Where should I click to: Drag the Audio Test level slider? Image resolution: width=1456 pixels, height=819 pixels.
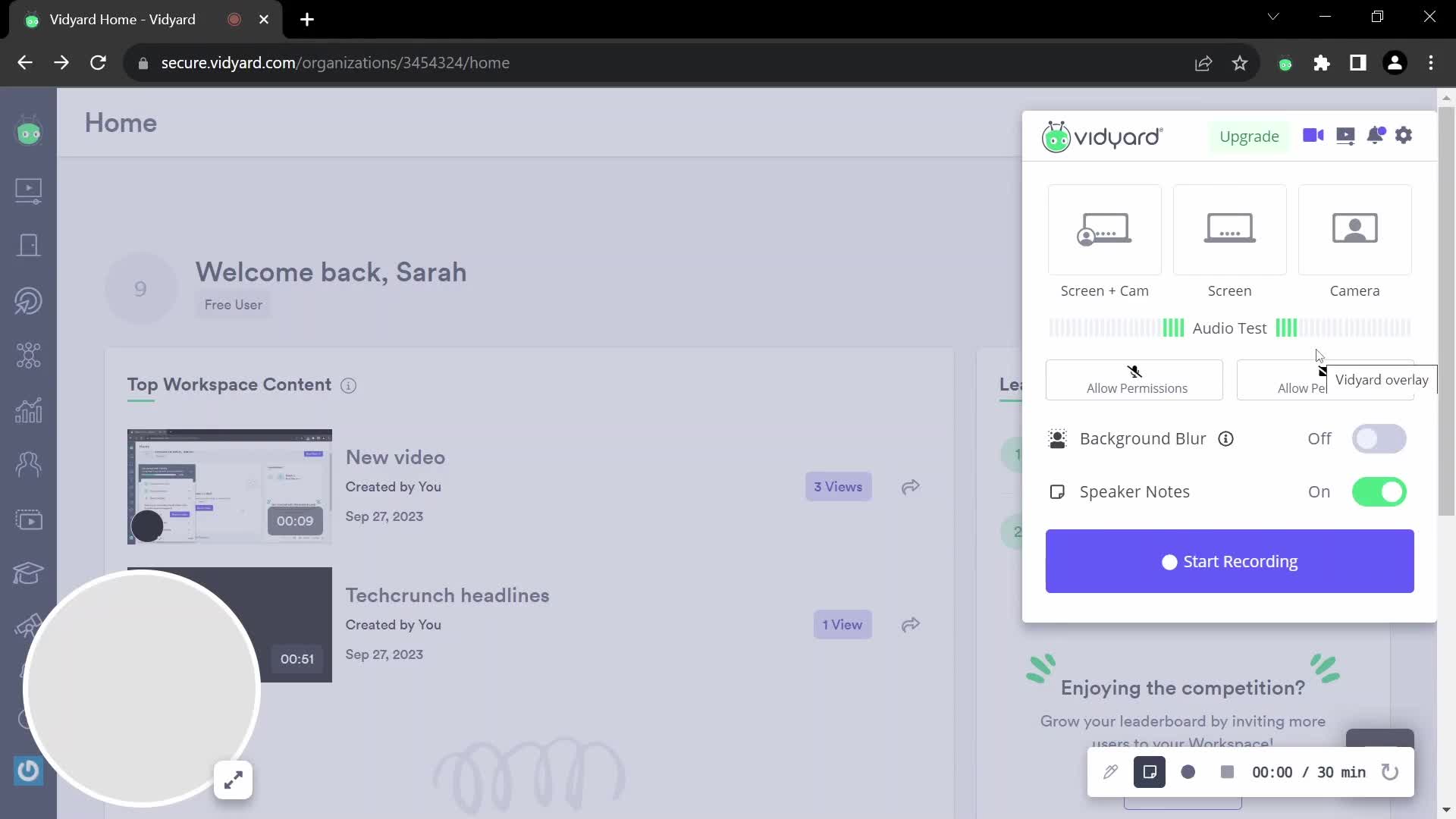(x=1229, y=328)
